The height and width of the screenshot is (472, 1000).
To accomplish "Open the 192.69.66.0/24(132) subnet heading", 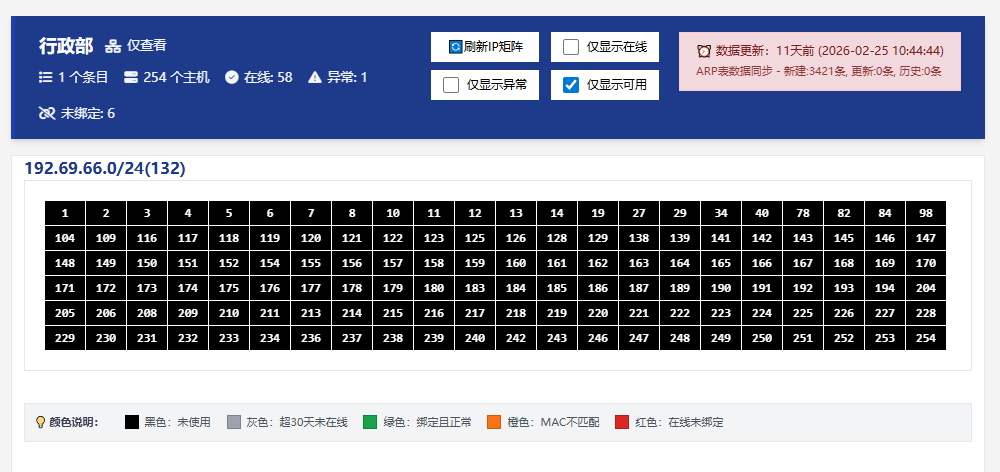I will tap(105, 168).
